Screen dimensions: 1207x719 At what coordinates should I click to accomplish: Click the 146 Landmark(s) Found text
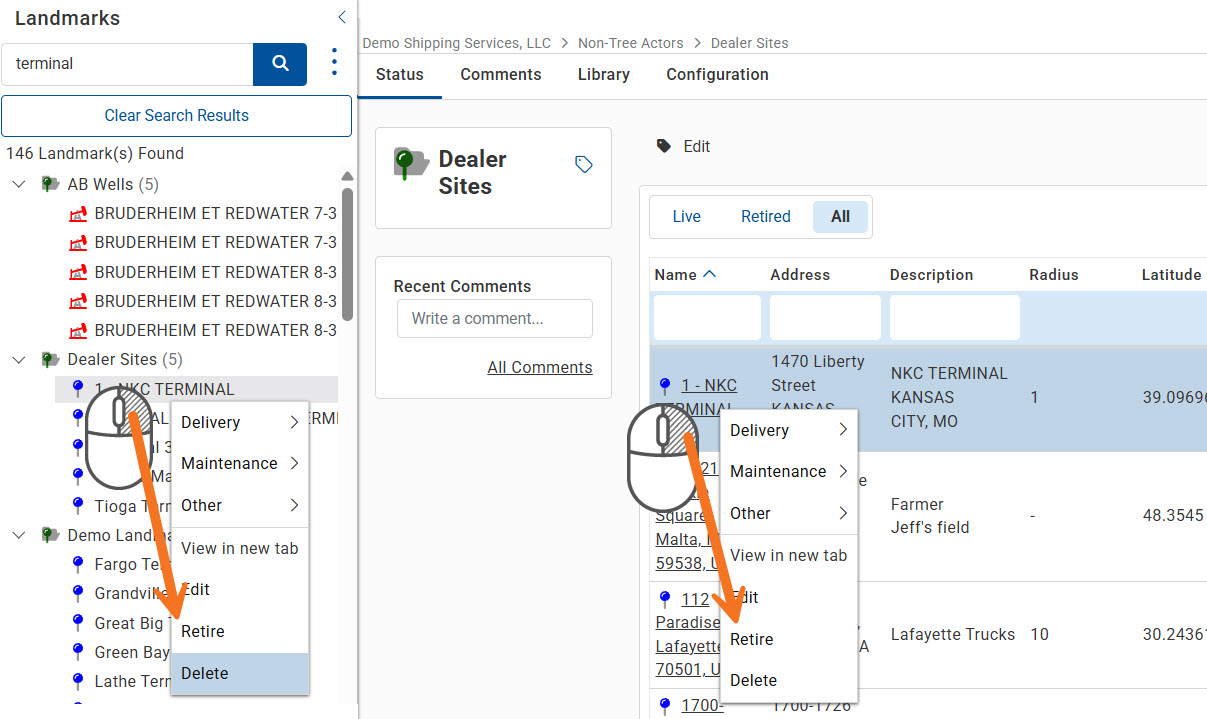[95, 153]
